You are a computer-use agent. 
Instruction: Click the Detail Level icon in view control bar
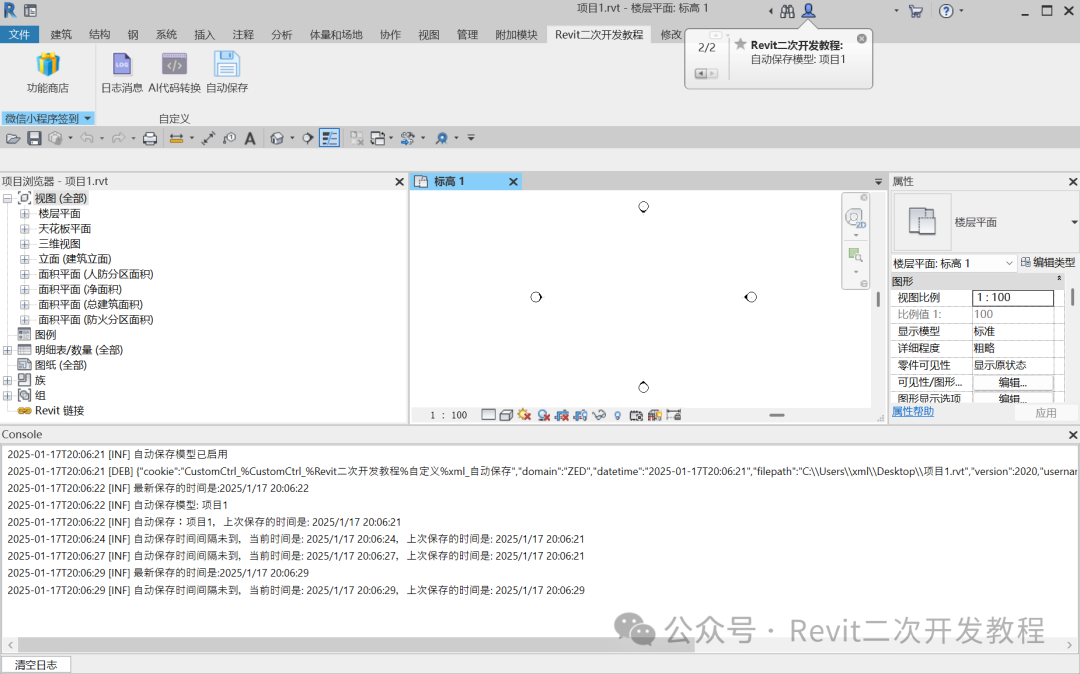pyautogui.click(x=488, y=415)
